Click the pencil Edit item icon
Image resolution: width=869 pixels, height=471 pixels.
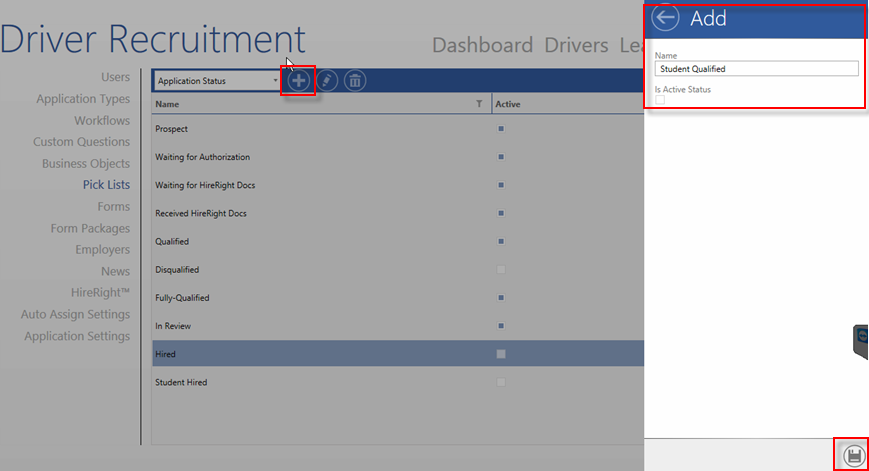tap(327, 81)
